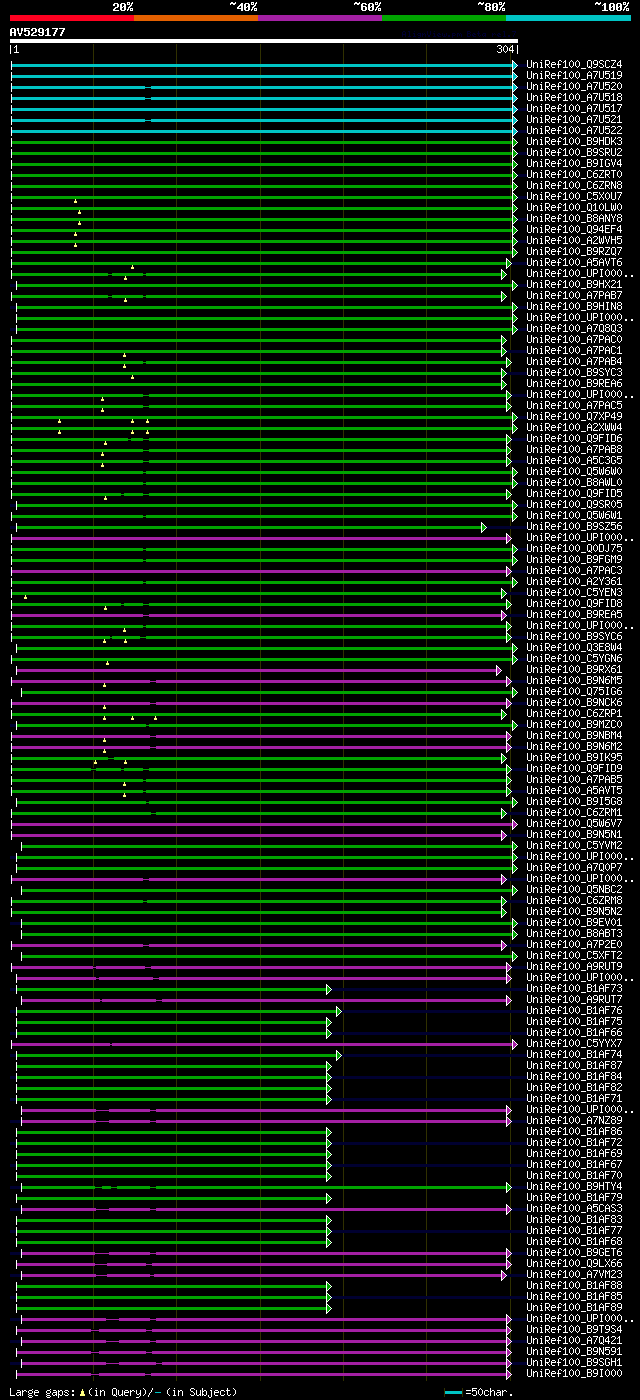The height and width of the screenshot is (1400, 640).
Task: Select label UniRef100_B9RX61
Action: (574, 669)
